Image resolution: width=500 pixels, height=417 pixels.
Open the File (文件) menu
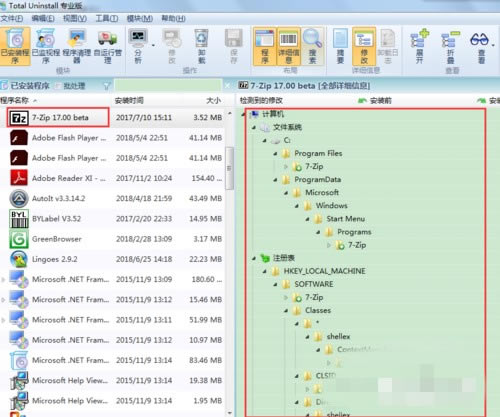[x=12, y=18]
